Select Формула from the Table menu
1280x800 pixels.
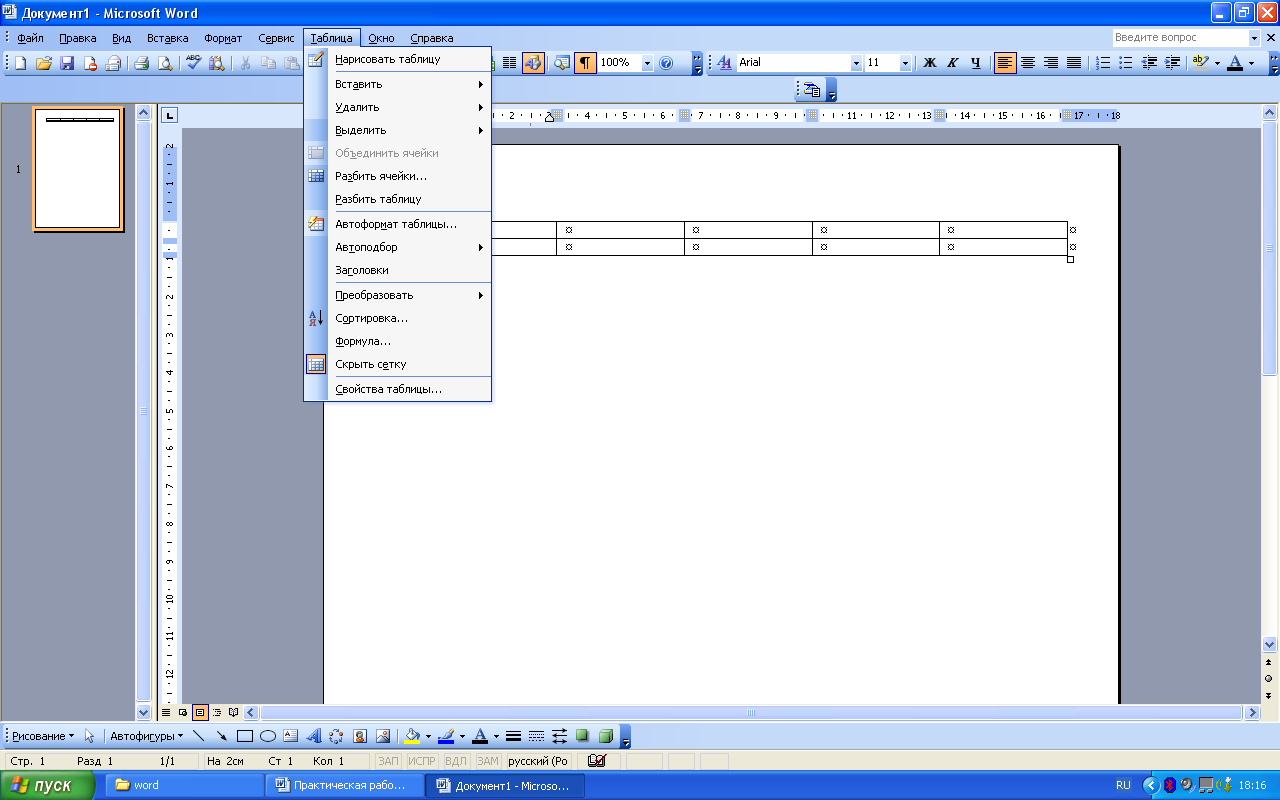pos(397,341)
